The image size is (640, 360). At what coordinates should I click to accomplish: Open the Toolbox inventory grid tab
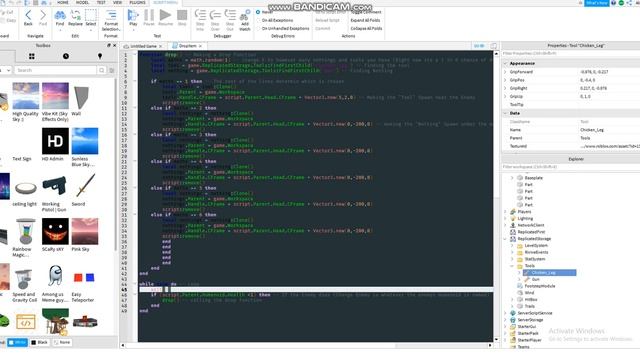click(31, 56)
